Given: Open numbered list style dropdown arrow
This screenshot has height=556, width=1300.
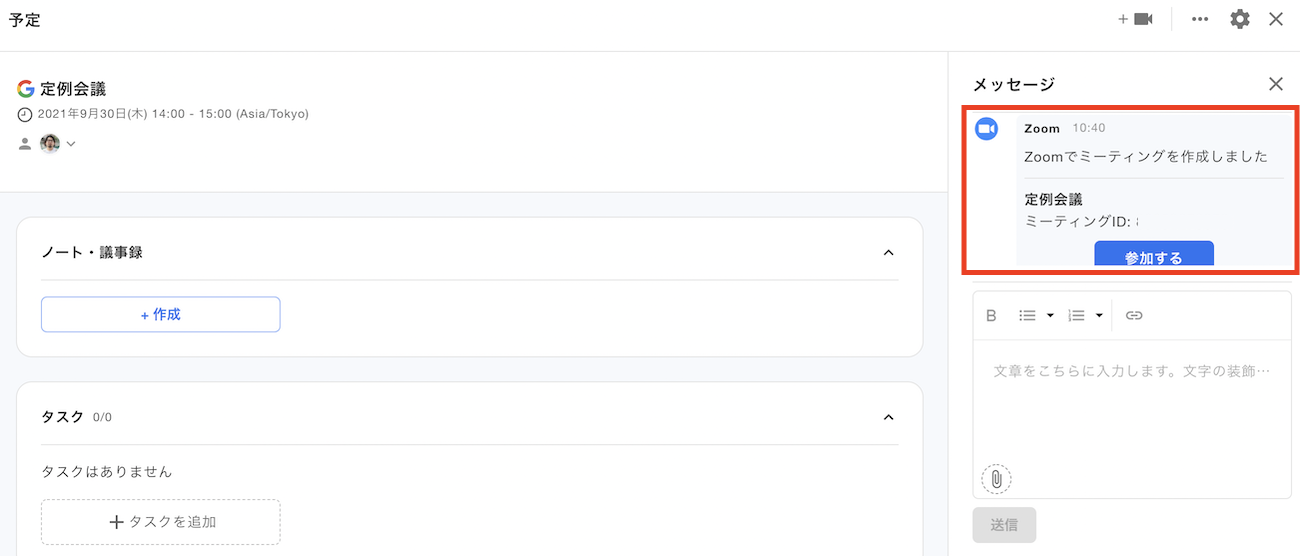Looking at the screenshot, I should pyautogui.click(x=1099, y=316).
